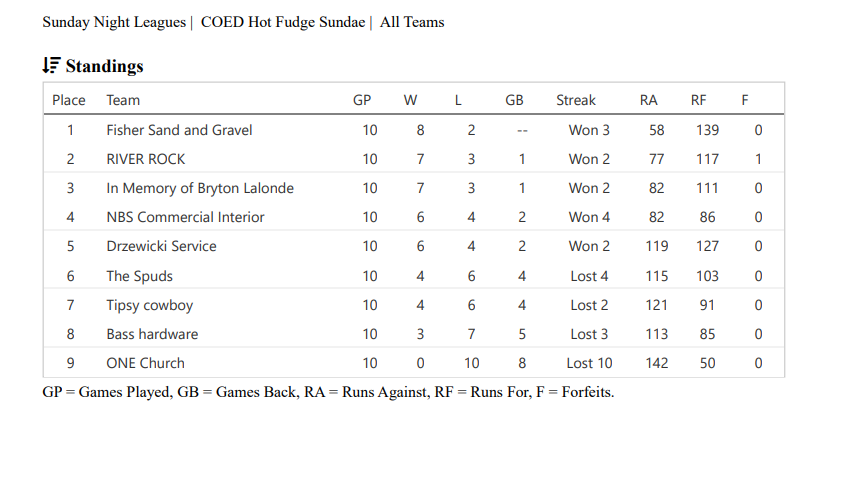Open ONE Church team entry
The height and width of the screenshot is (478, 844).
145,363
